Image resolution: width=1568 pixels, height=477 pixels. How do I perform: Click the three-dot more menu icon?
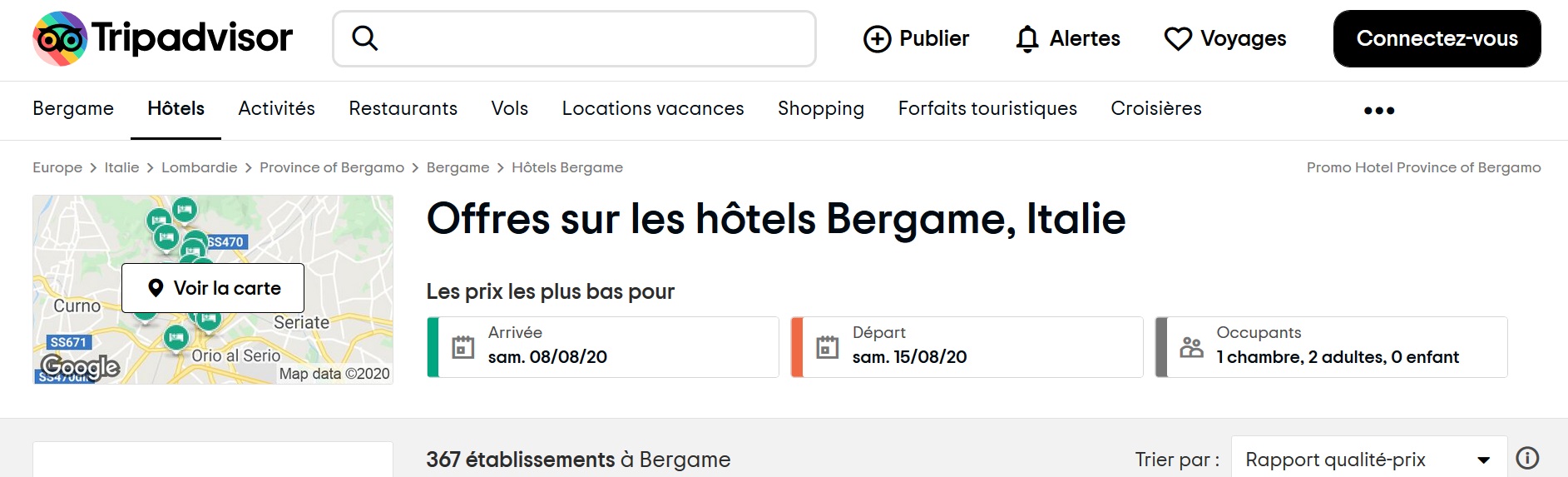point(1378,110)
